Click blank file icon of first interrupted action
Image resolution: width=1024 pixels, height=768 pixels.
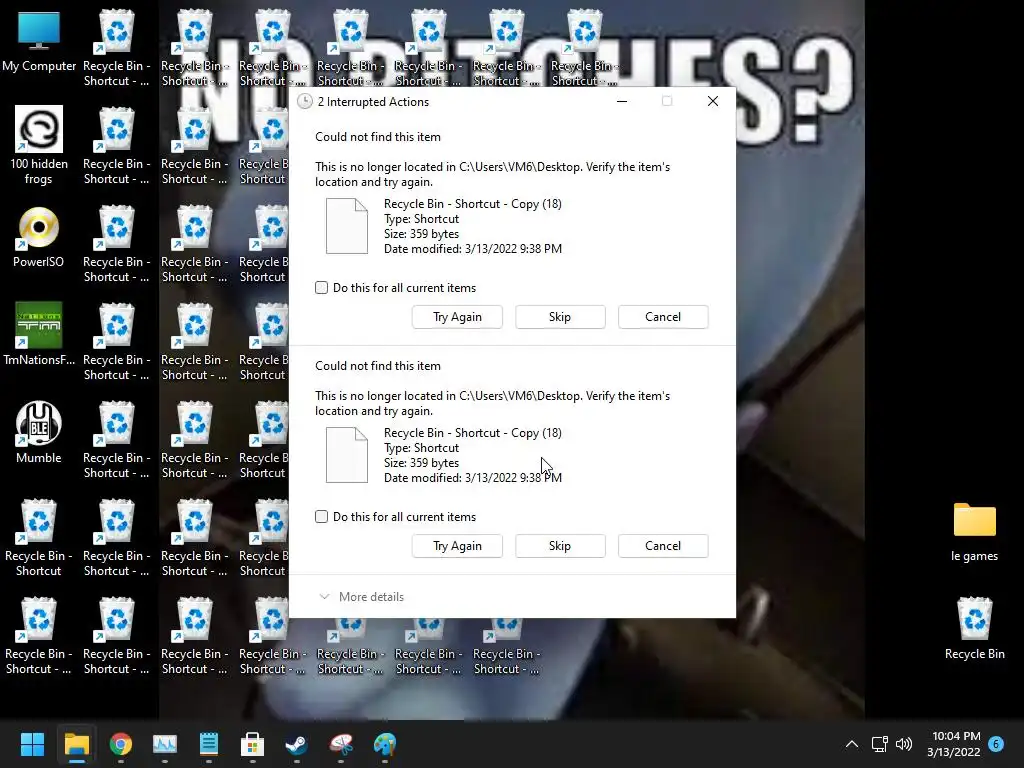click(x=347, y=226)
